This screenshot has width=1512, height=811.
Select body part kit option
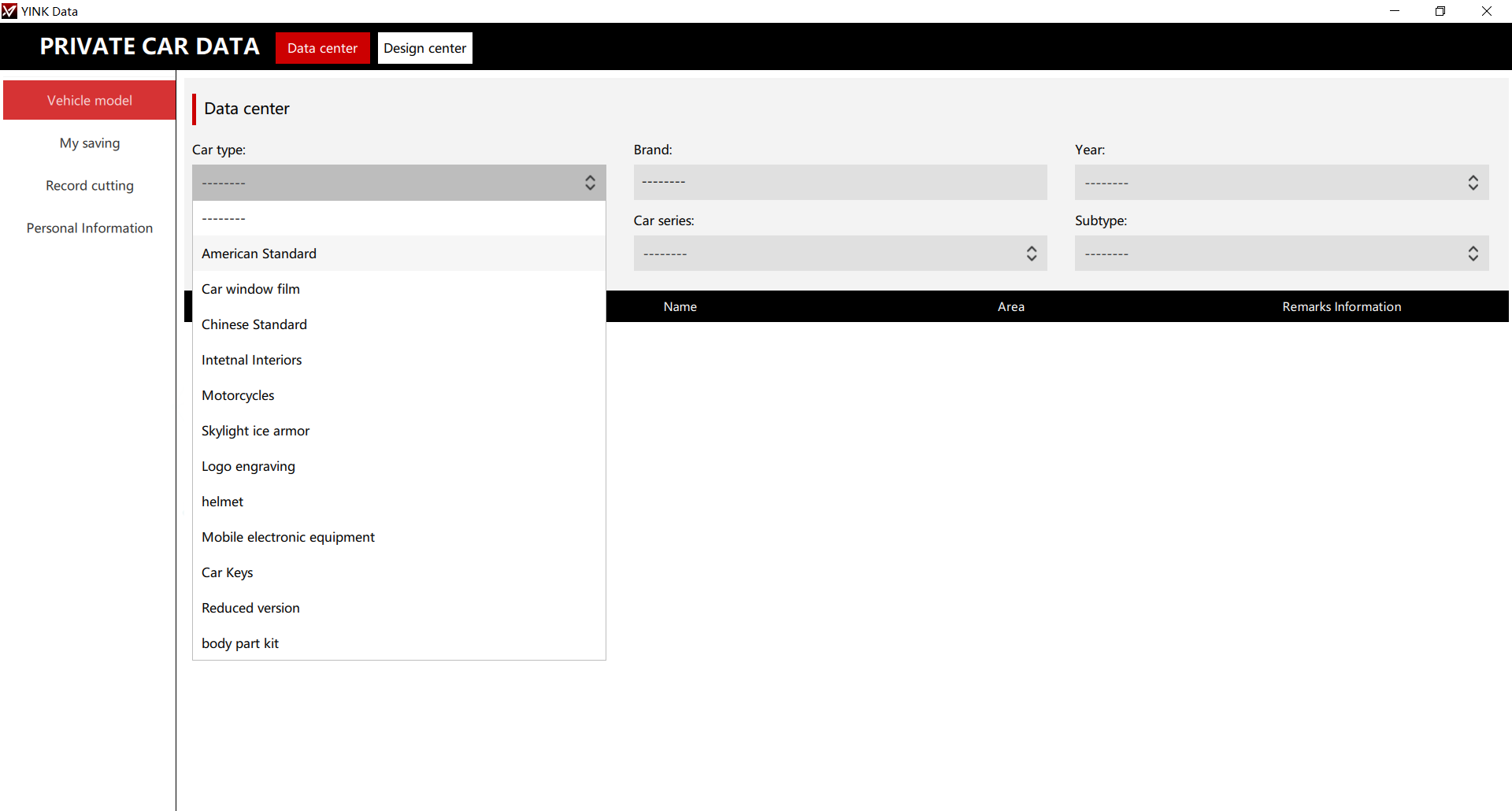(x=240, y=643)
